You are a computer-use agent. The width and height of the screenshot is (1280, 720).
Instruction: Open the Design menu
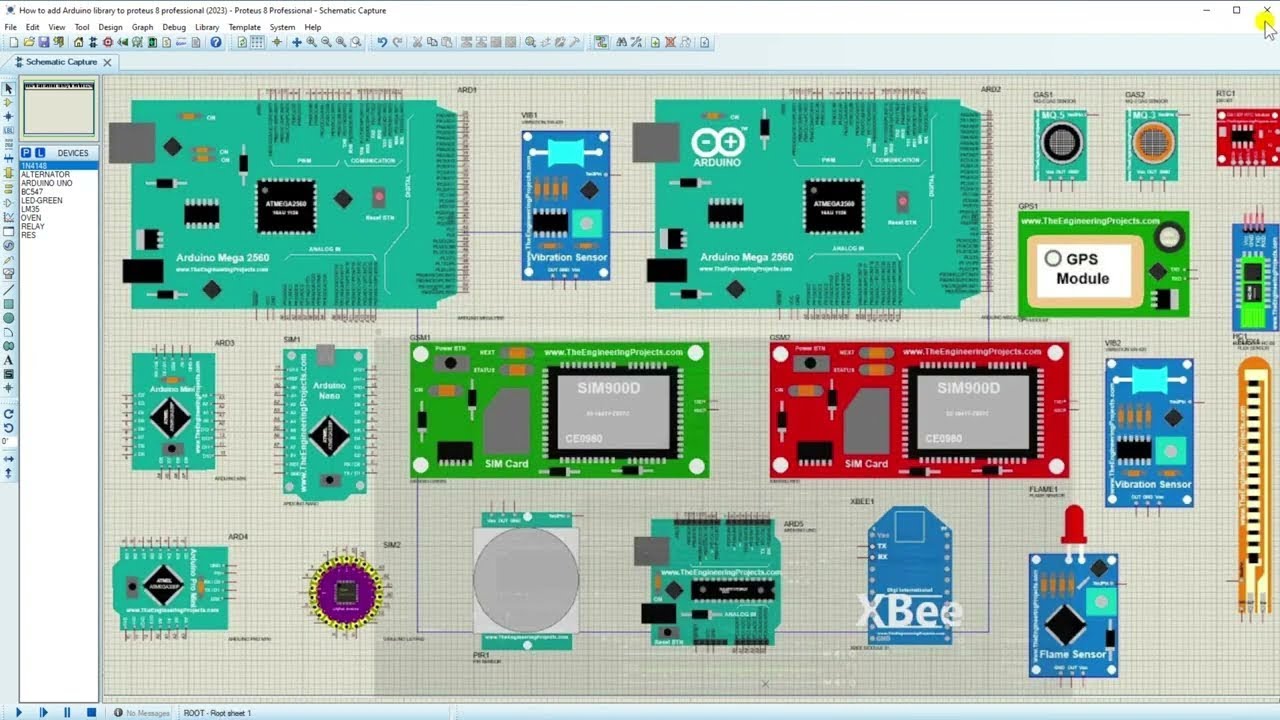point(110,27)
